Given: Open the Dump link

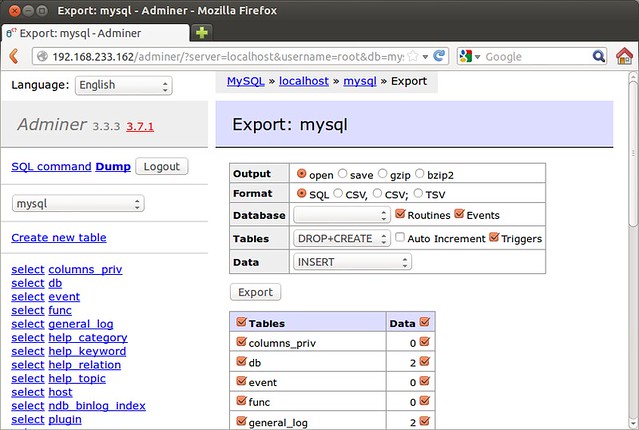Looking at the screenshot, I should pyautogui.click(x=113, y=167).
